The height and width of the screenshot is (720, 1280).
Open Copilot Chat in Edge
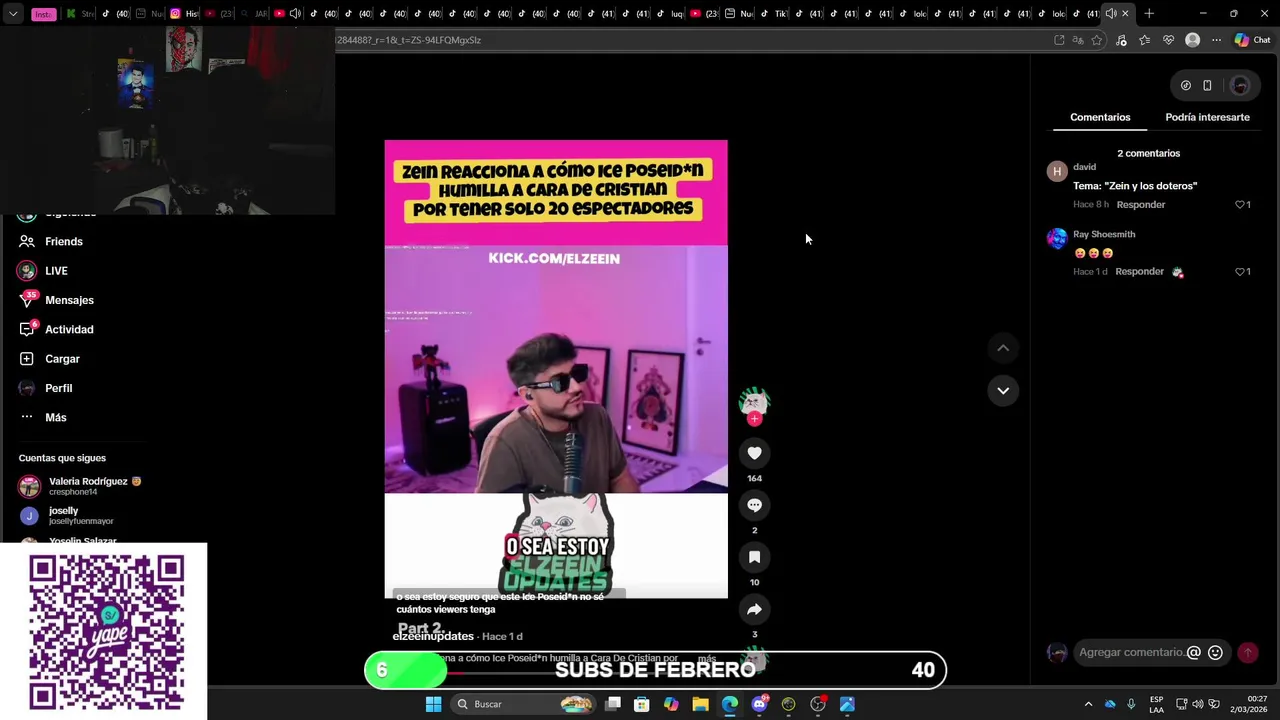coord(1252,40)
